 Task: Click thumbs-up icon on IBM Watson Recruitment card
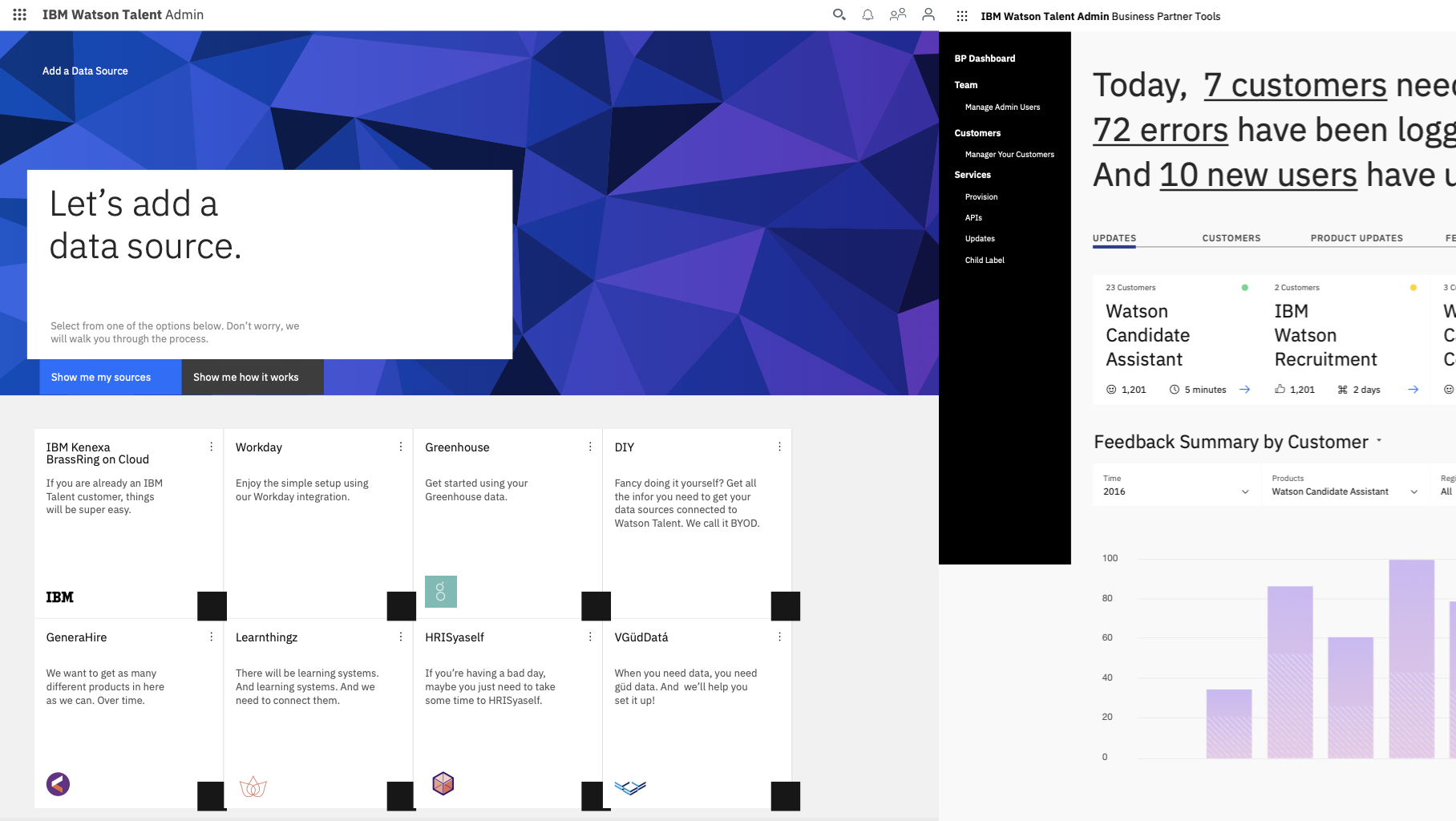[x=1280, y=389]
